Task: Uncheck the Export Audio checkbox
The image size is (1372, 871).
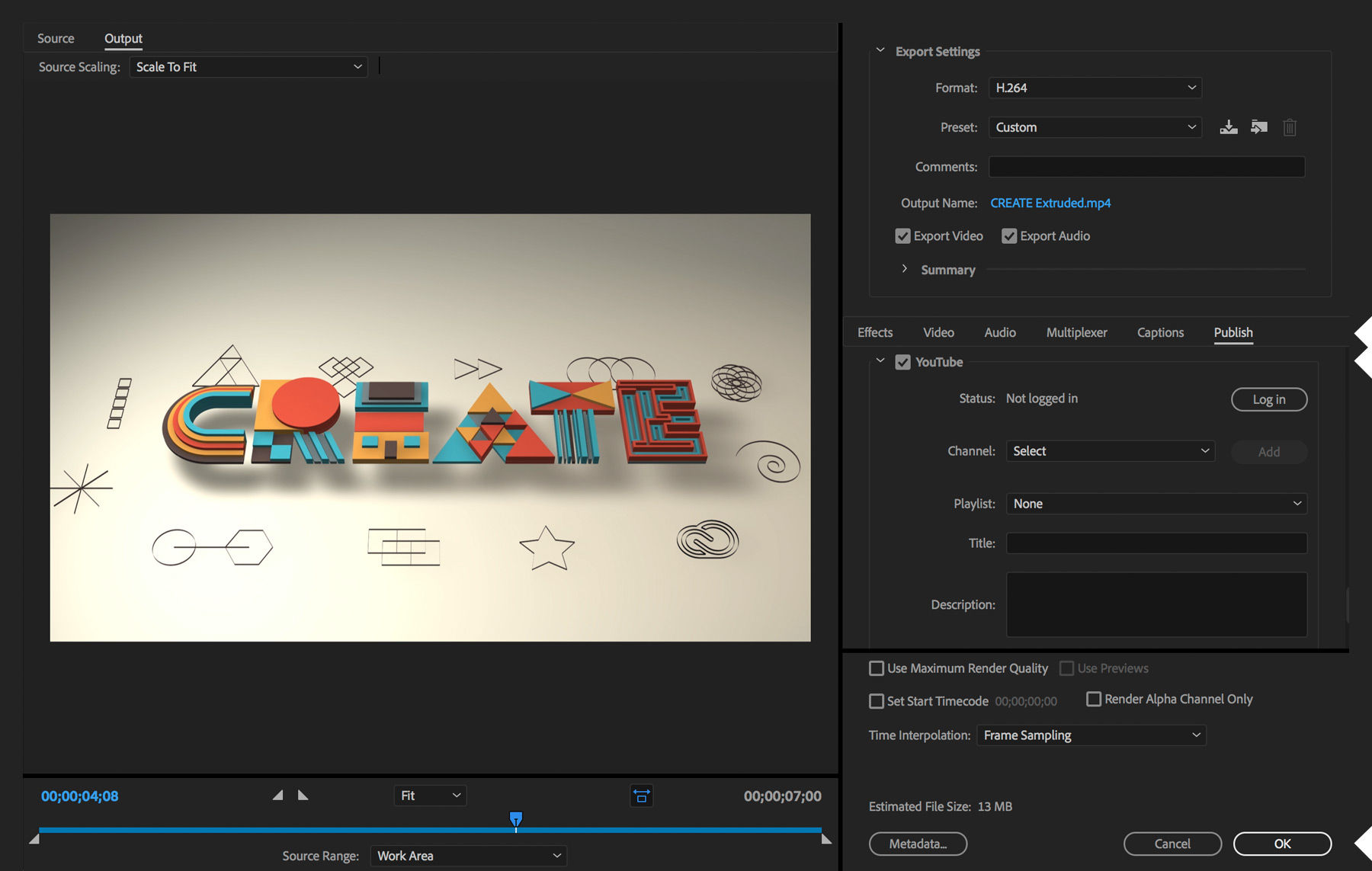Action: [1009, 235]
